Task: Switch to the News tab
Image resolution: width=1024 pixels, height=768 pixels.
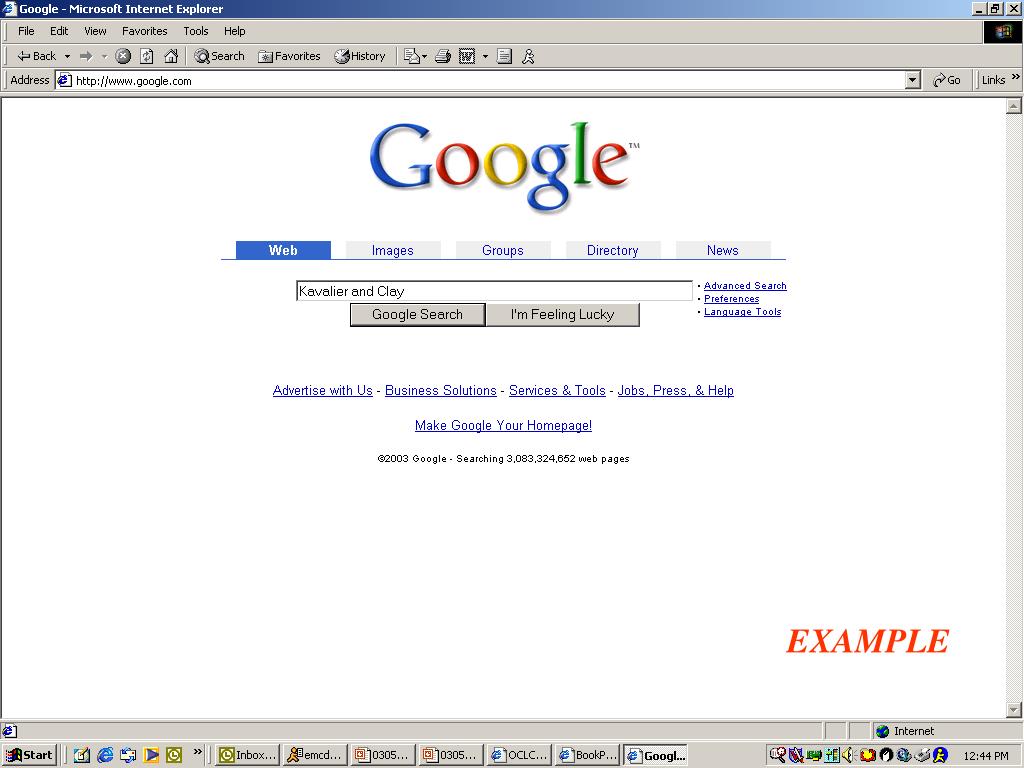Action: [x=723, y=250]
